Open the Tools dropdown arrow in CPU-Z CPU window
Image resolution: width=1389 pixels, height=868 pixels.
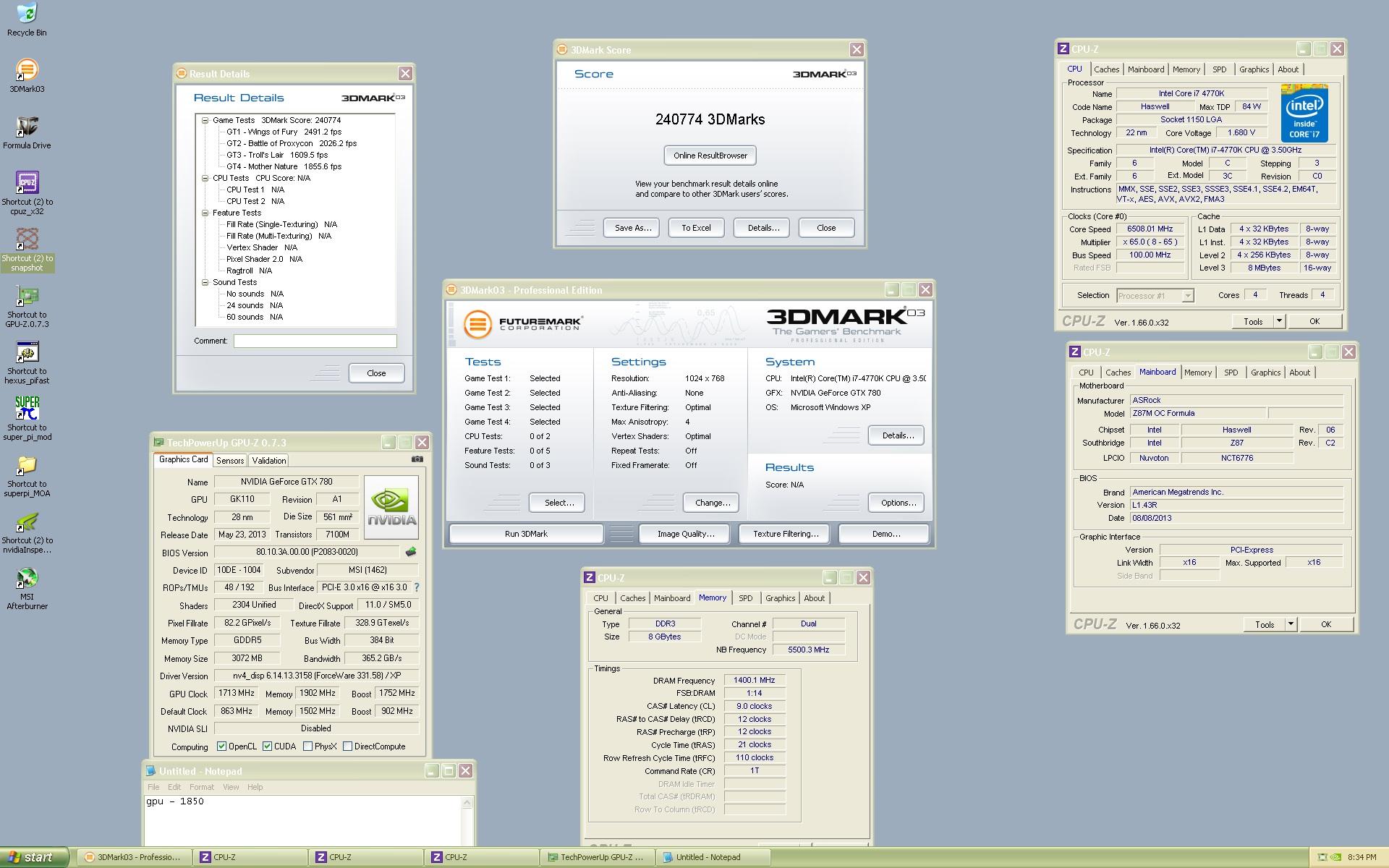point(1279,321)
